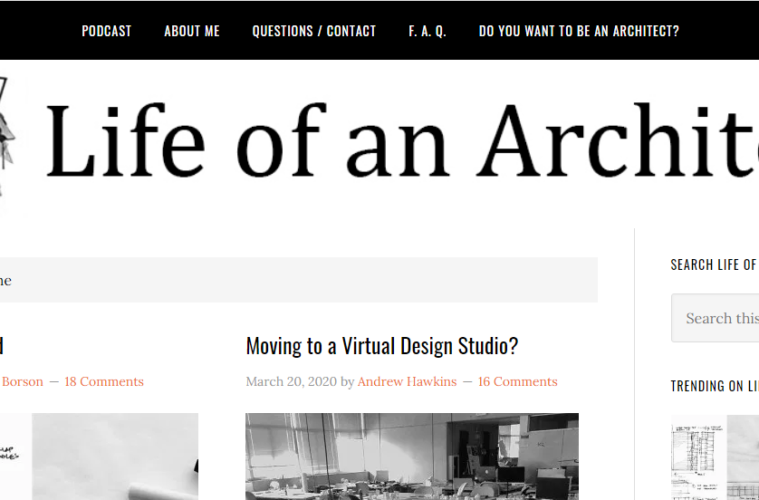The image size is (759, 500).
Task: Open the Podcast menu item
Action: point(106,31)
